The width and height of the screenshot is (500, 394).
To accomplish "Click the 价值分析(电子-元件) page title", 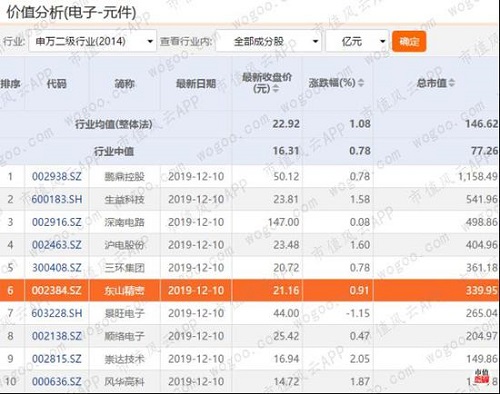I will click(71, 13).
